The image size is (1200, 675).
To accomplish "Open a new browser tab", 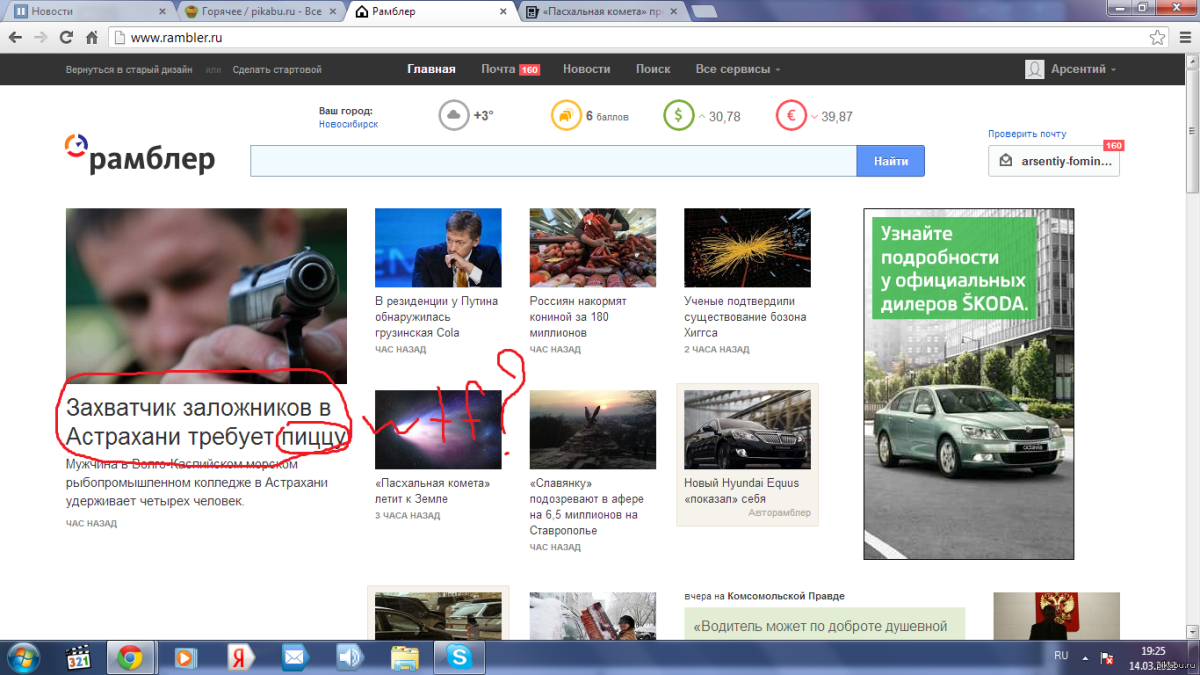I will 704,12.
